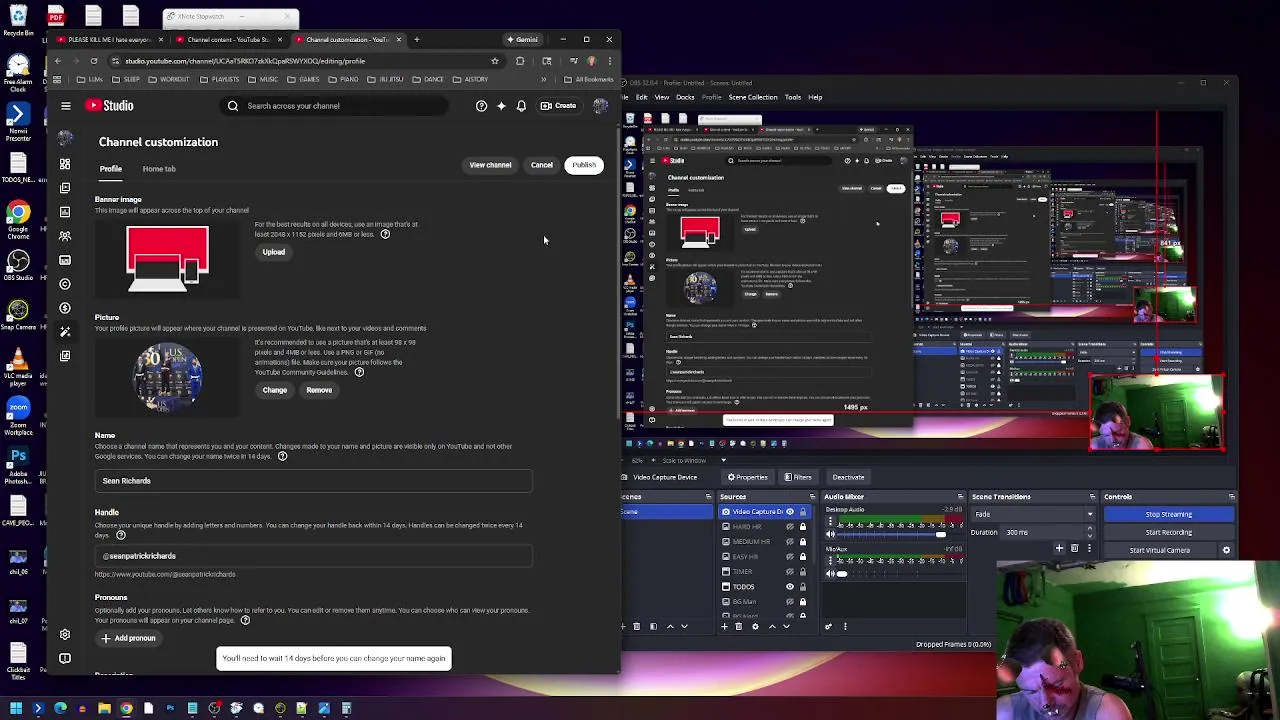Open the notifications bell in YouTube Studio
This screenshot has height=720, width=1280.
click(x=521, y=106)
